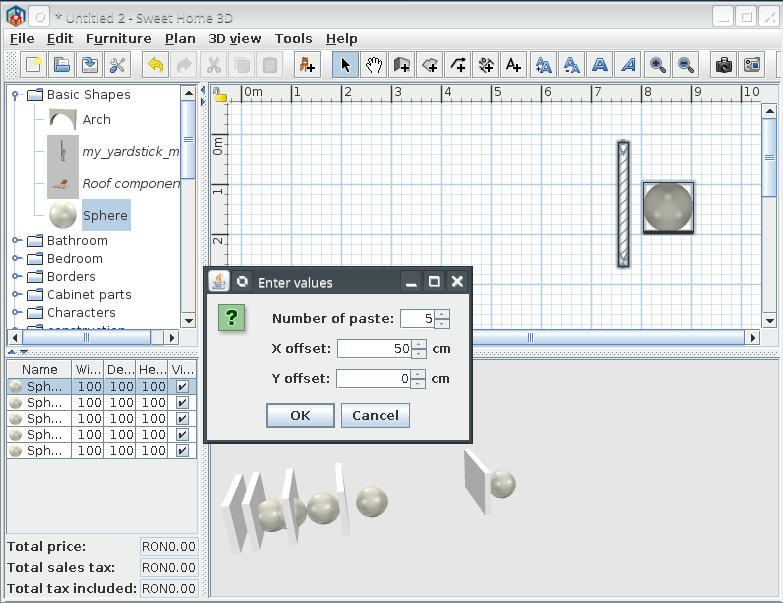Open the File menu
This screenshot has height=603, width=783.
point(22,39)
